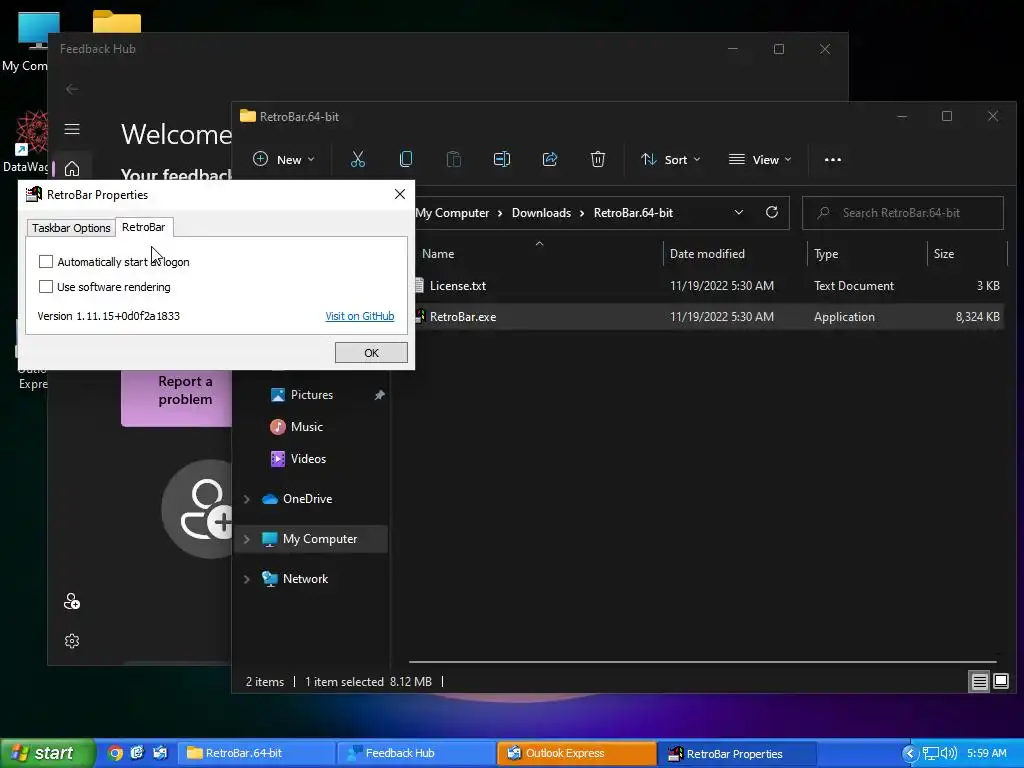Click the add account icon in Feedback Hub sidebar
The width and height of the screenshot is (1024, 768).
pyautogui.click(x=72, y=601)
